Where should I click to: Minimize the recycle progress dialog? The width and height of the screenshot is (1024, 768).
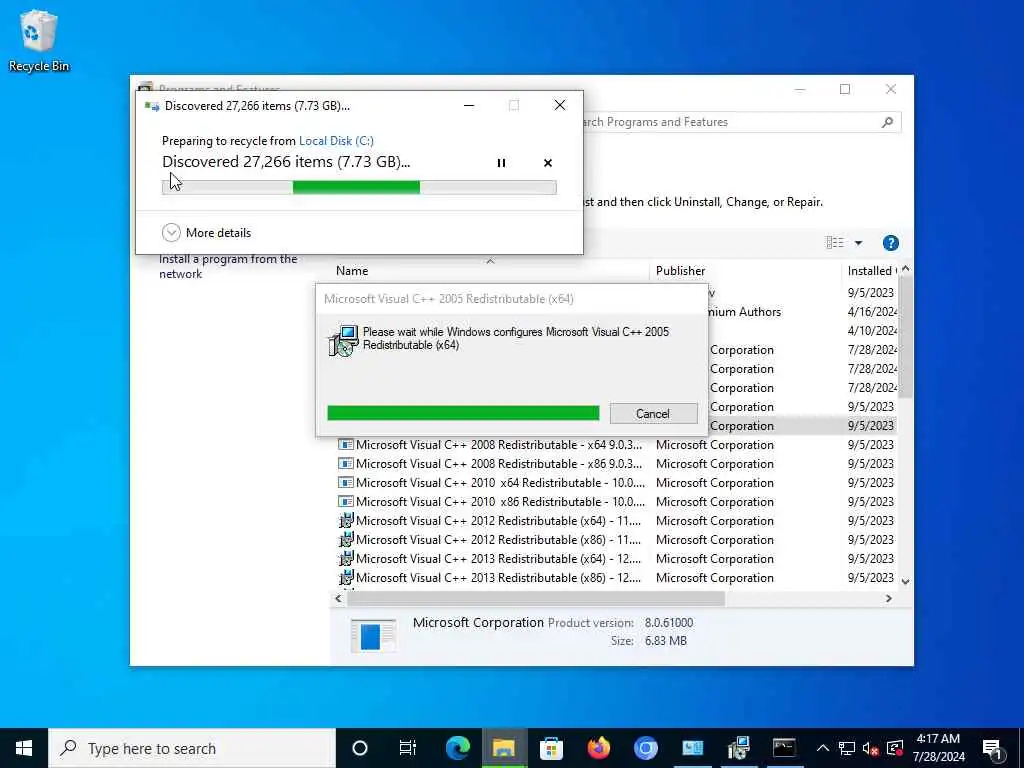pos(469,105)
